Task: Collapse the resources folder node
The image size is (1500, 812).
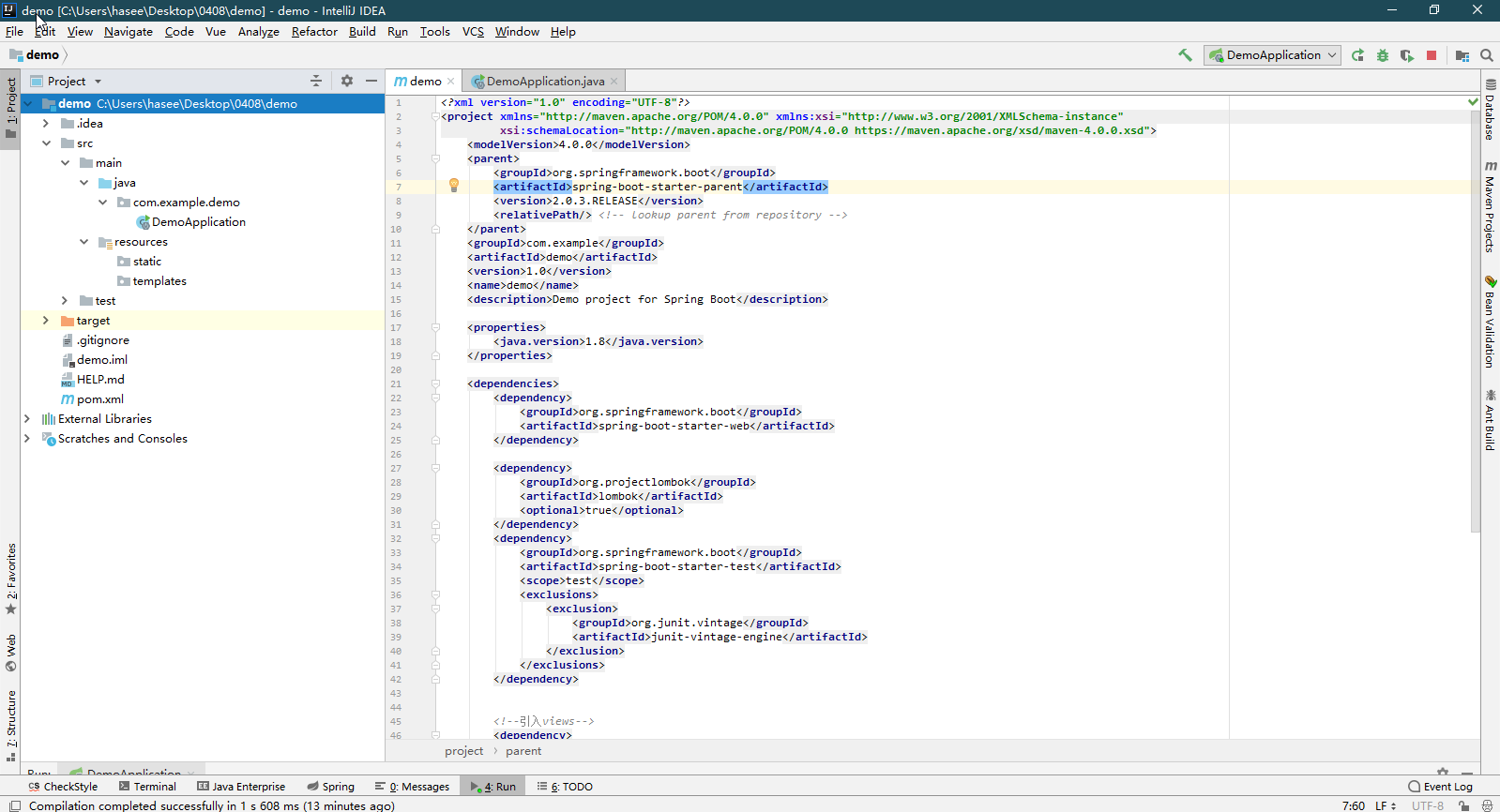Action: tap(84, 242)
